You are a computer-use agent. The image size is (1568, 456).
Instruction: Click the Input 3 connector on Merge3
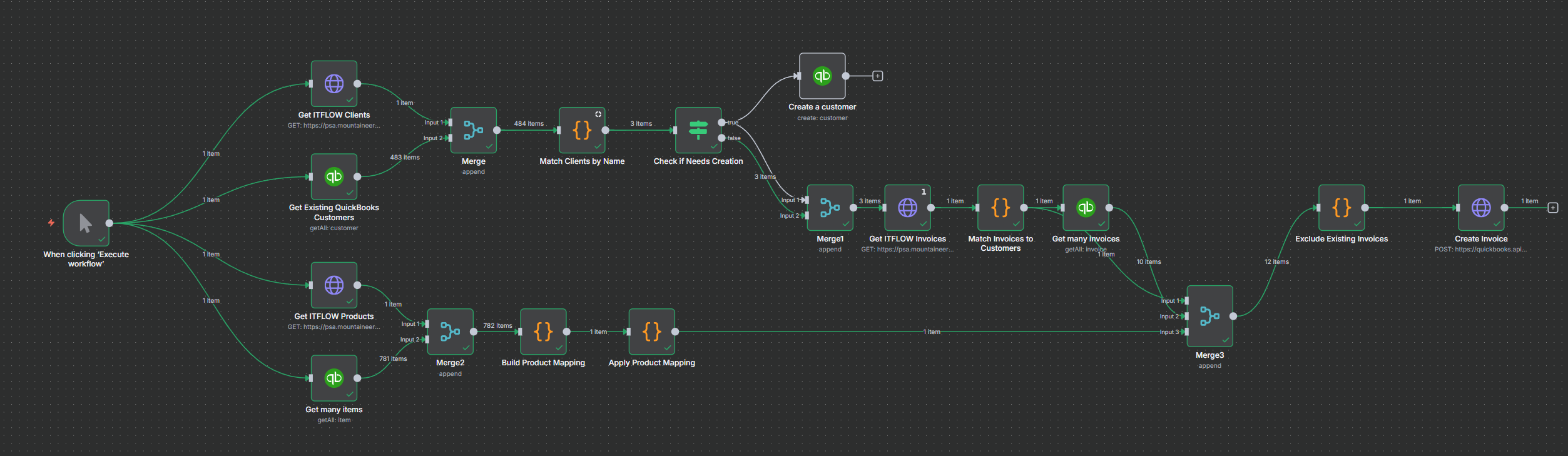[1186, 332]
